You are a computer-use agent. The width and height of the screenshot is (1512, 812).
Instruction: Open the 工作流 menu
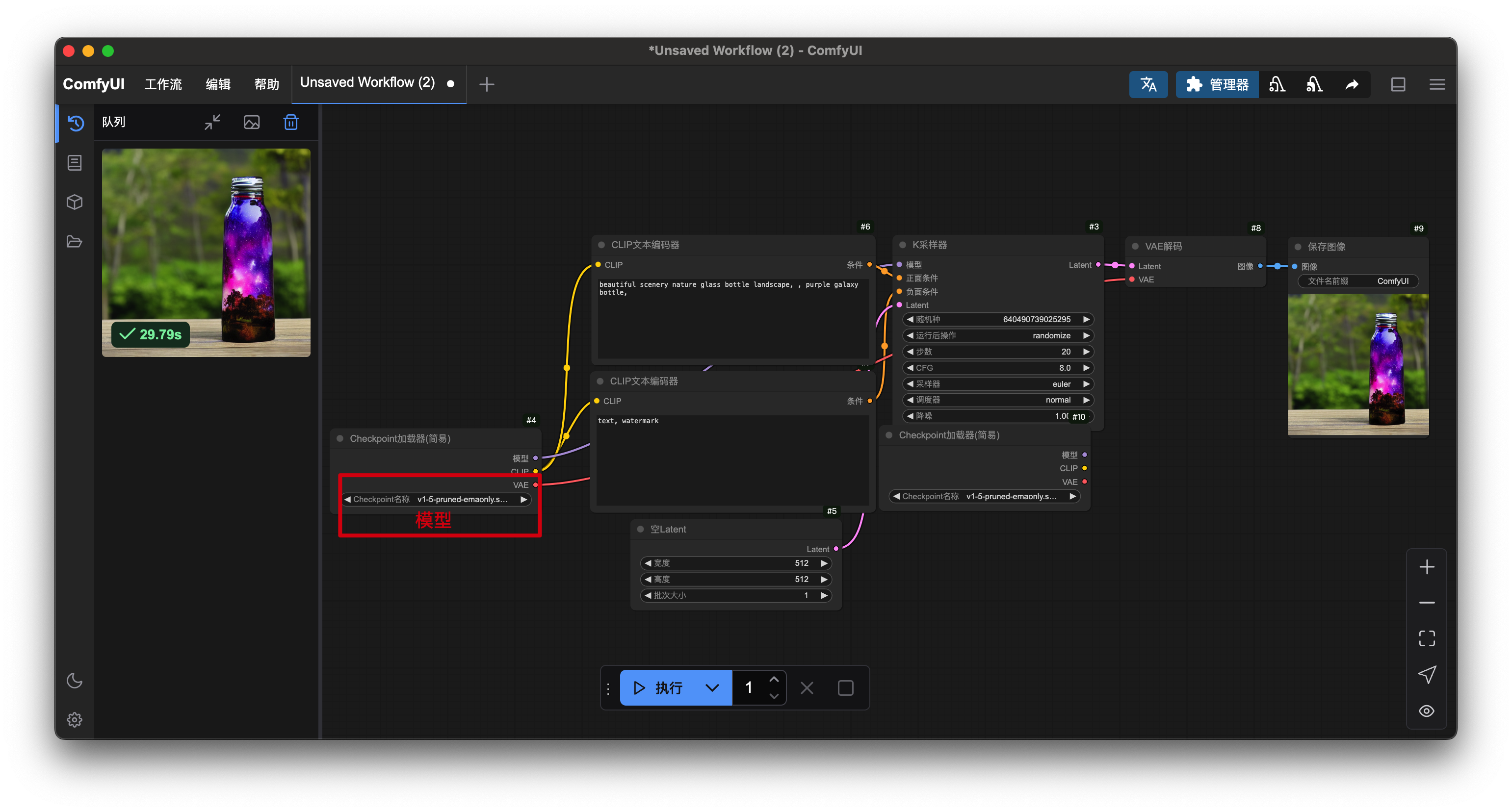pos(162,84)
